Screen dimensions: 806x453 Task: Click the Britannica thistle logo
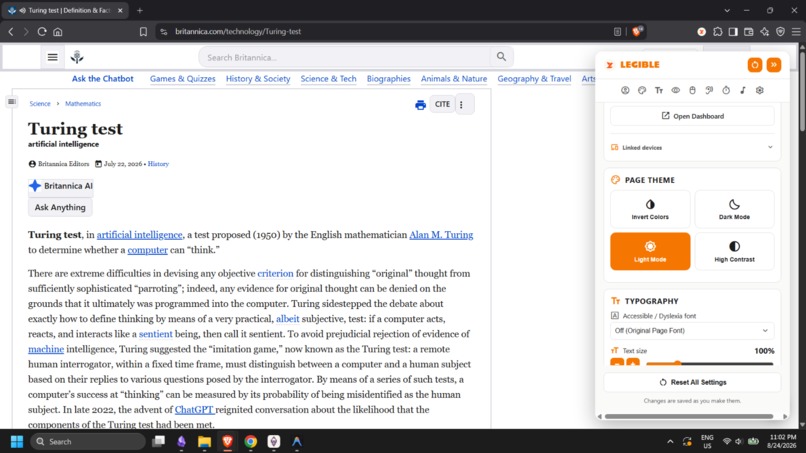click(x=77, y=57)
